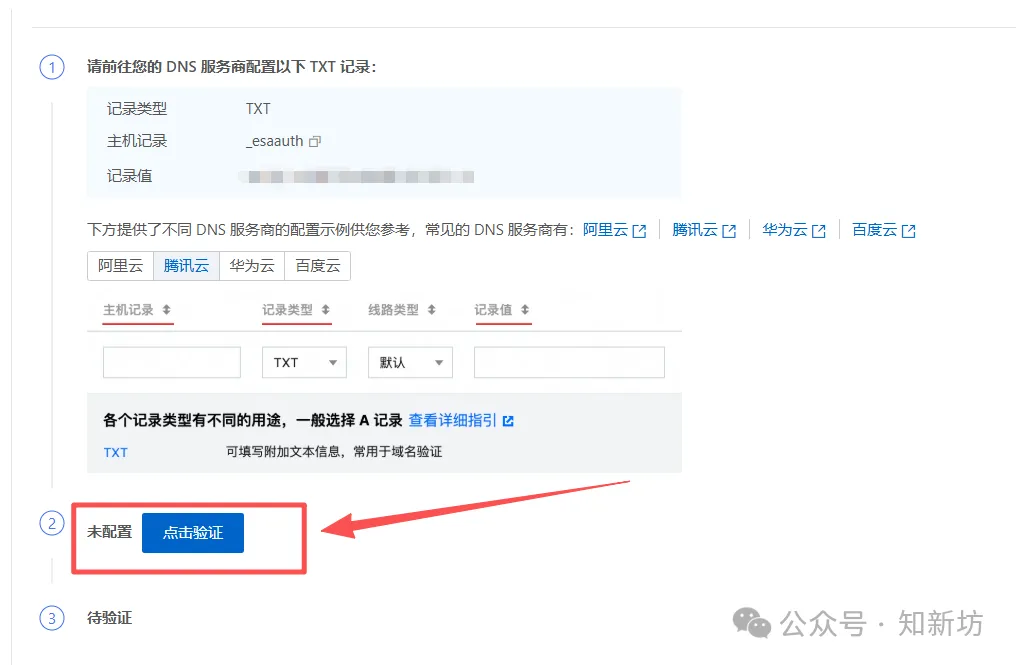Switch to the 华为云 tab

pyautogui.click(x=251, y=266)
